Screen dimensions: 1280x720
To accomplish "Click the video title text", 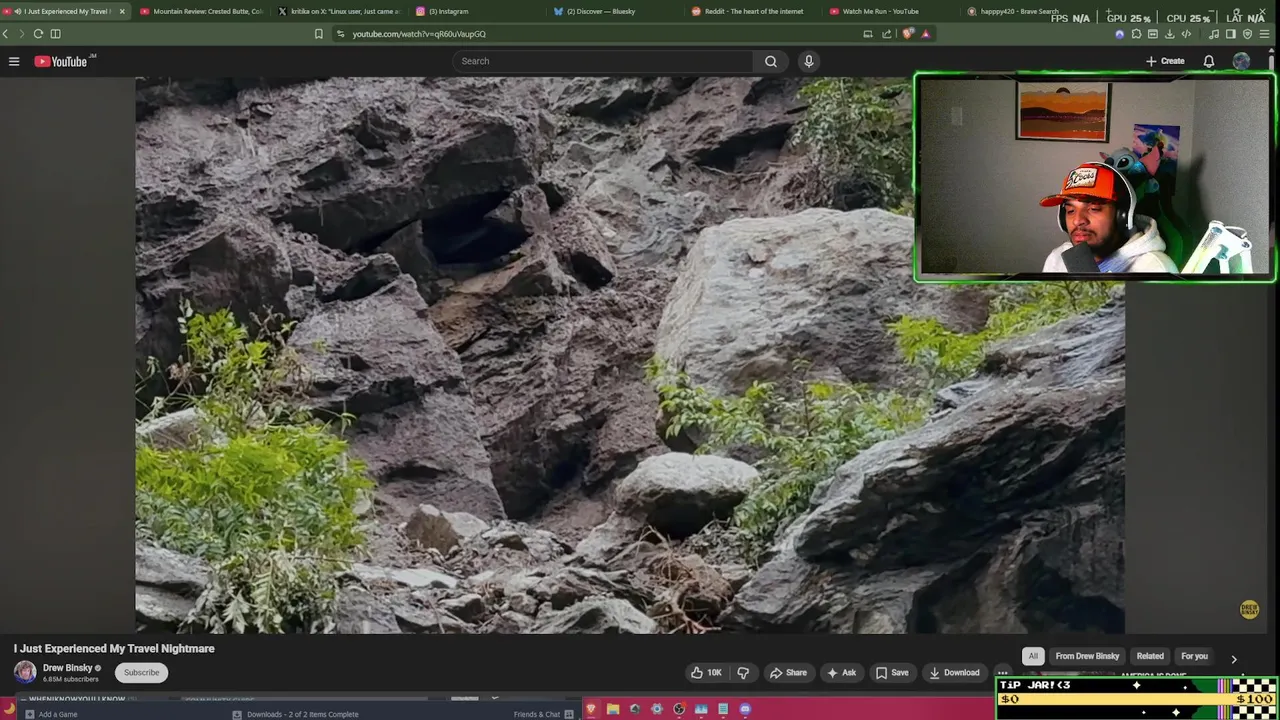I will click(114, 648).
